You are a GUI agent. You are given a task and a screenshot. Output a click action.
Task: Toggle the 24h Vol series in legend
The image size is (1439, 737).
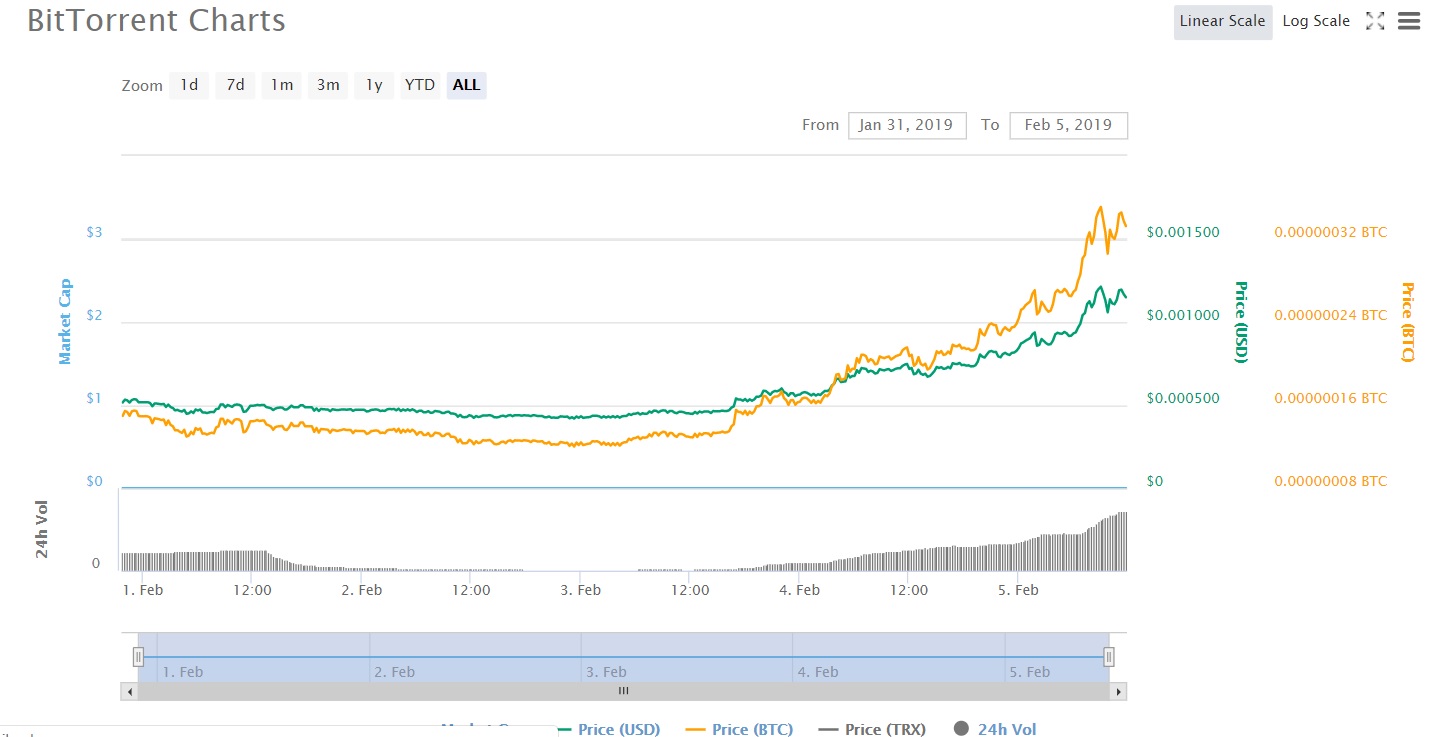(x=995, y=729)
